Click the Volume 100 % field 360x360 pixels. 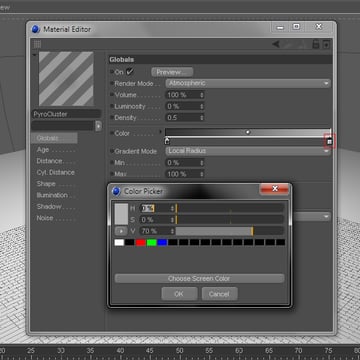(x=182, y=95)
